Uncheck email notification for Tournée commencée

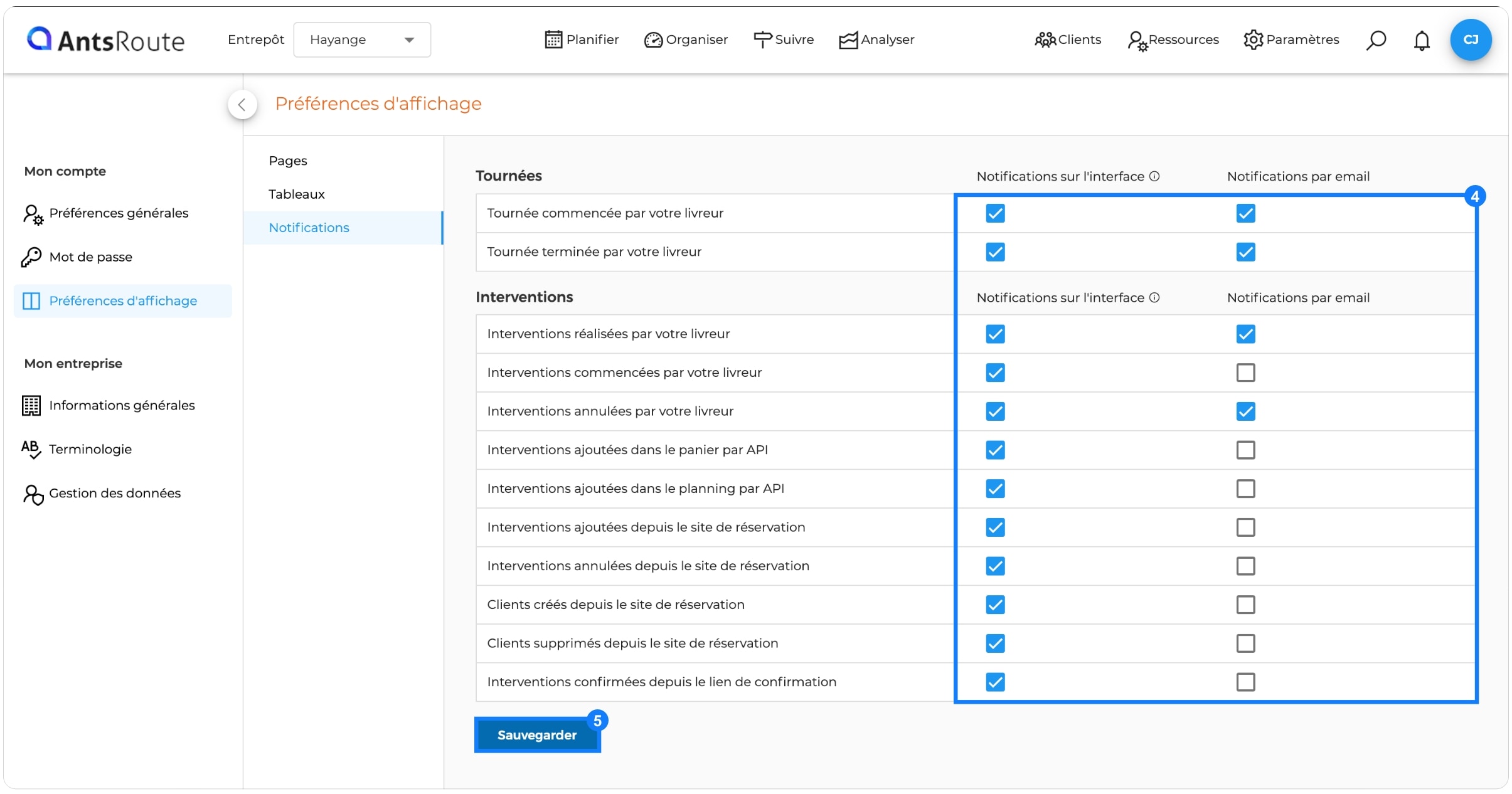point(1245,213)
